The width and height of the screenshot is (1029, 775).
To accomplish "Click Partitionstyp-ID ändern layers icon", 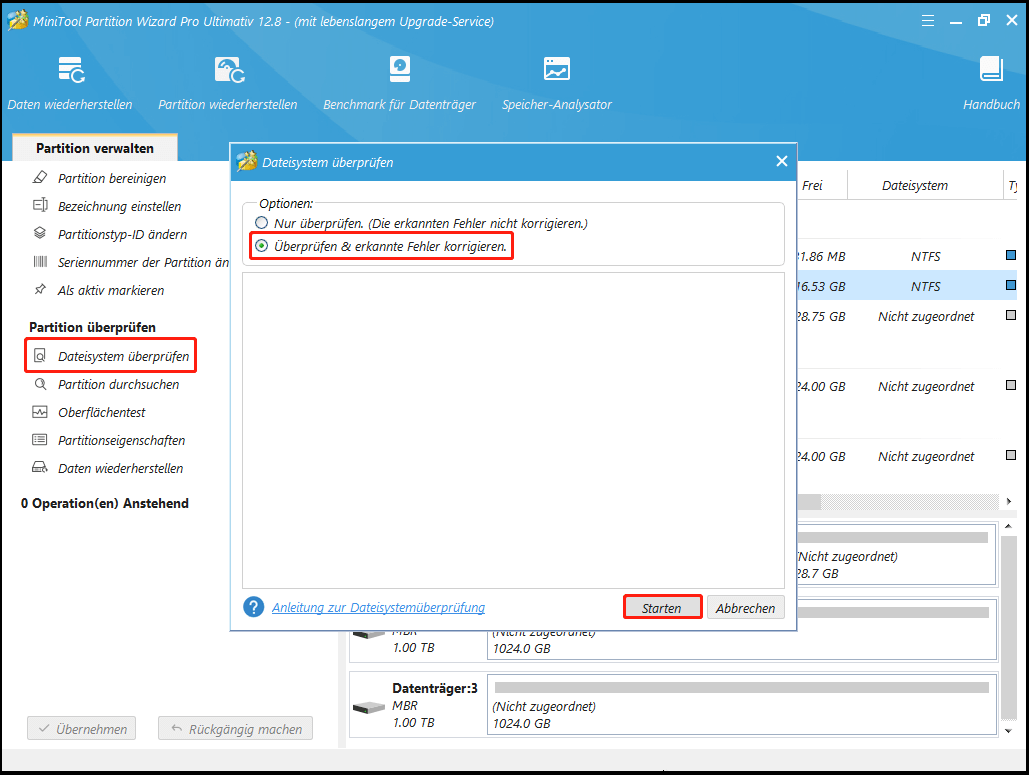I will [40, 234].
